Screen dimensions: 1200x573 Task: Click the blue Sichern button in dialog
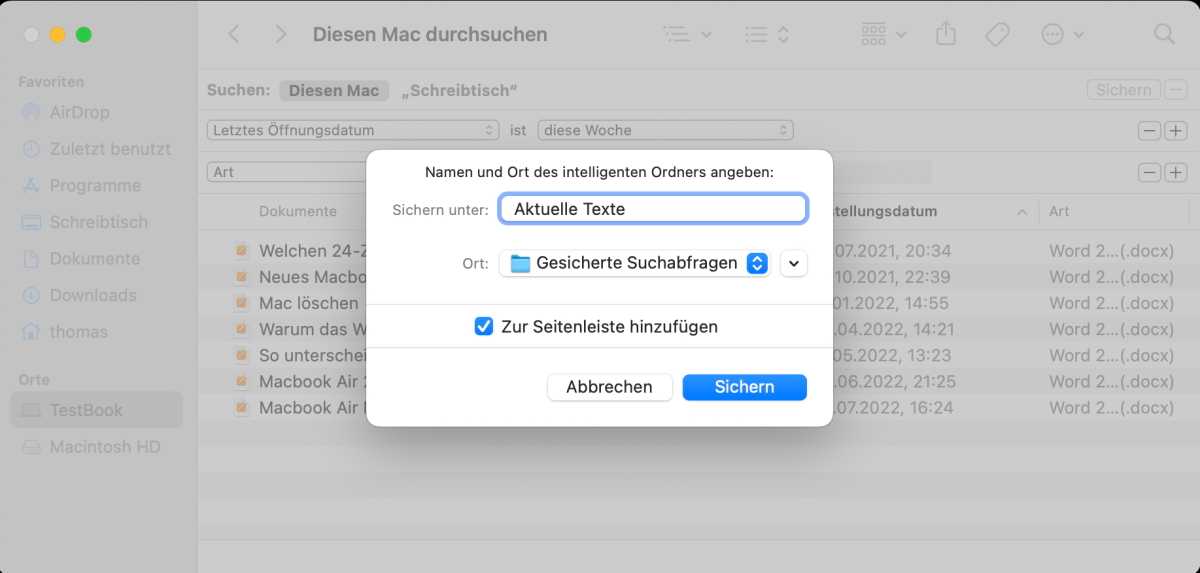coord(744,387)
